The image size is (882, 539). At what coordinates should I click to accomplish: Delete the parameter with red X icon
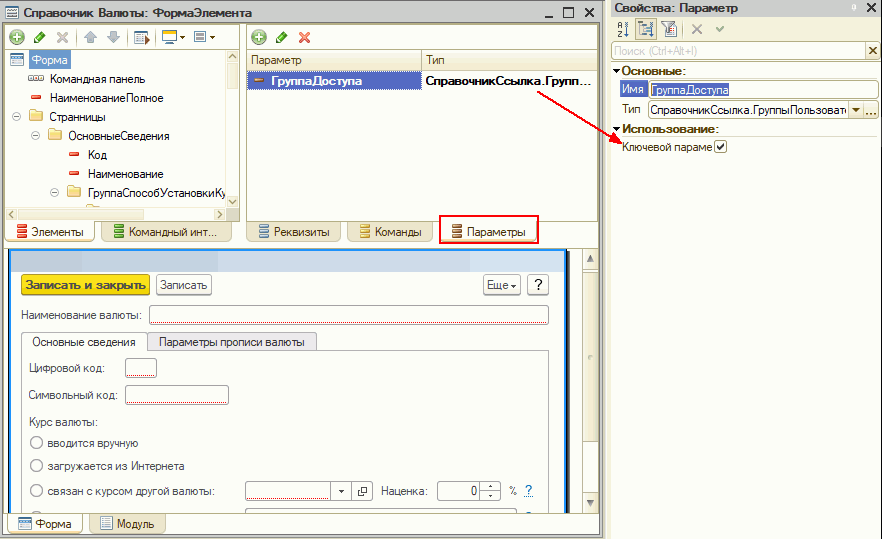(304, 37)
